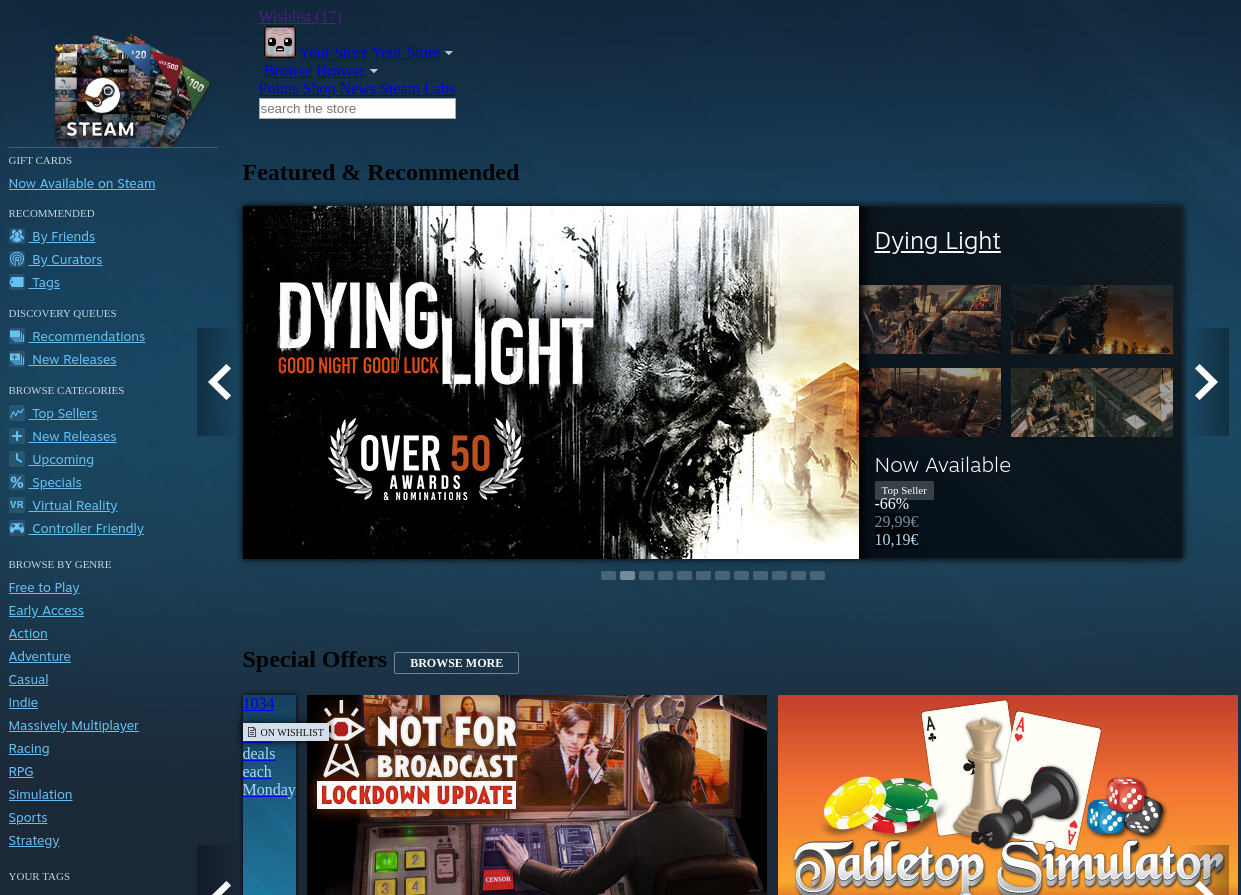Click Now Available on Steam link

[82, 183]
